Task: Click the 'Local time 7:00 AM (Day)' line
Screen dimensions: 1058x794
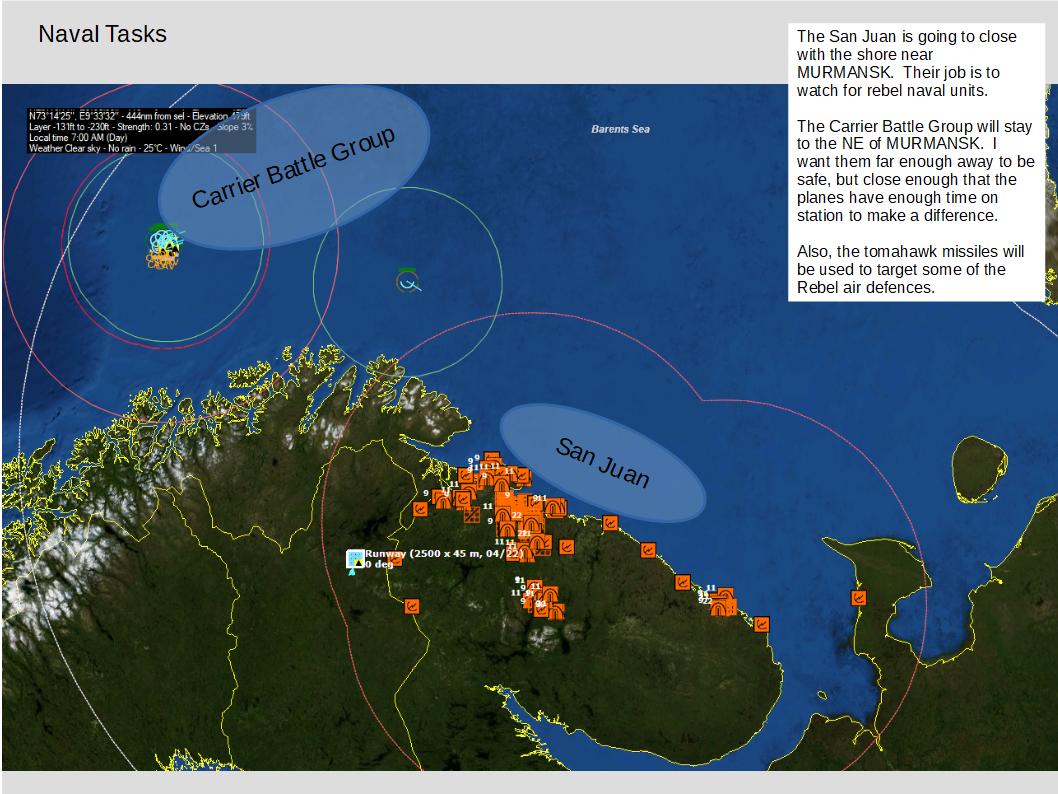Action: 78,138
